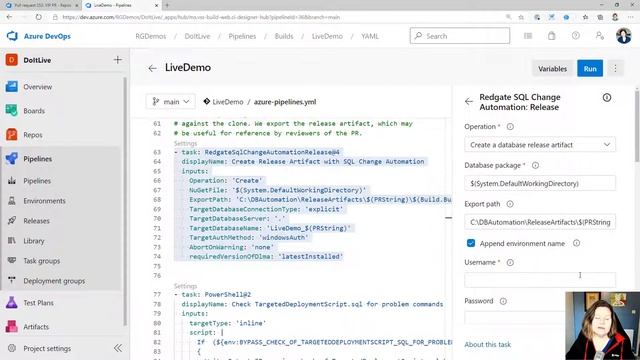Click the task panel vertical scrollbar
Image resolution: width=640 pixels, height=360 pixels.
click(x=637, y=127)
